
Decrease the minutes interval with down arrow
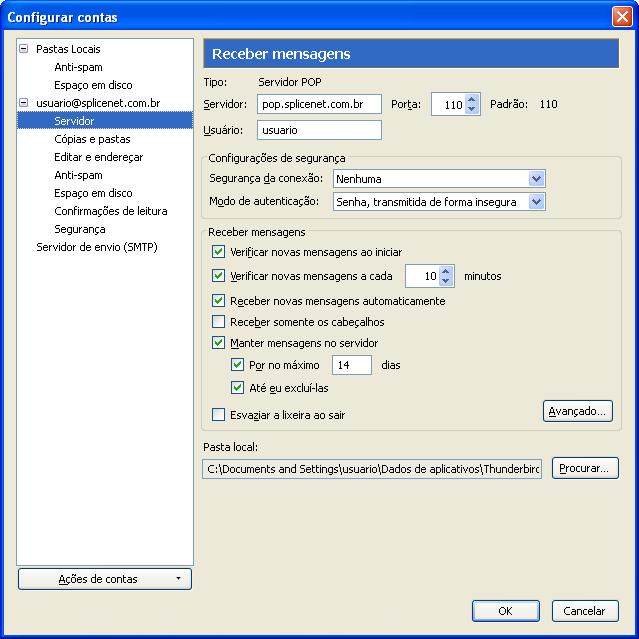pyautogui.click(x=446, y=281)
